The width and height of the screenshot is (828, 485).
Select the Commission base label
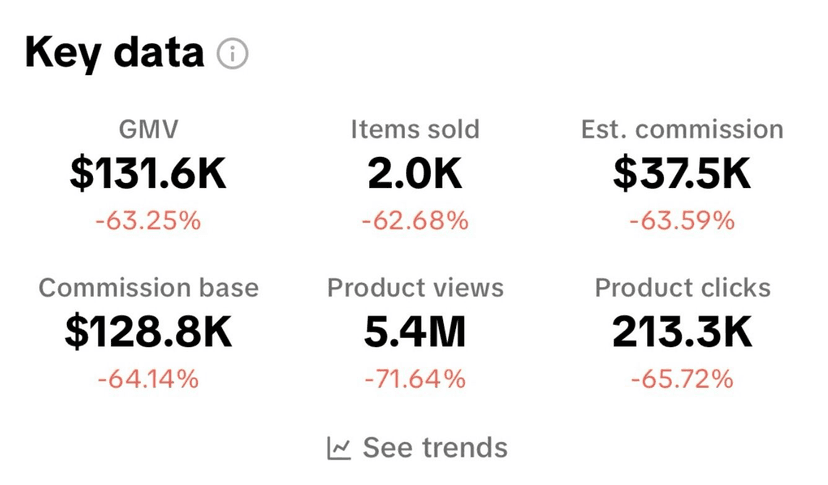148,288
